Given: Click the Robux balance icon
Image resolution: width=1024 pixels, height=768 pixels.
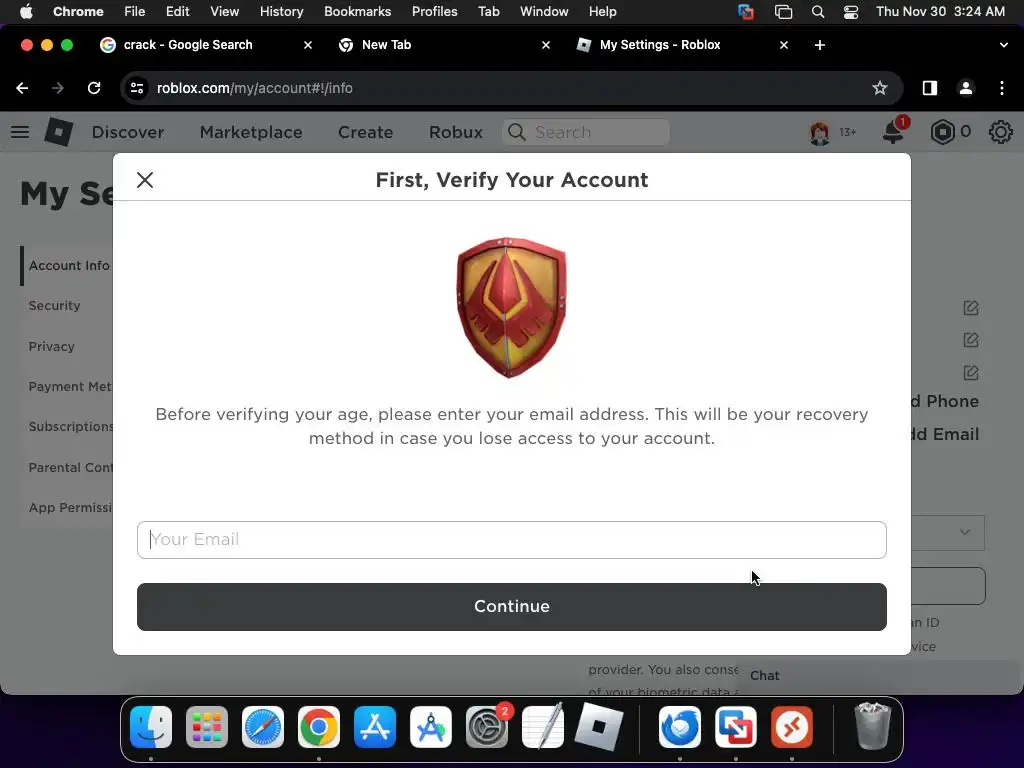Looking at the screenshot, I should 942,132.
